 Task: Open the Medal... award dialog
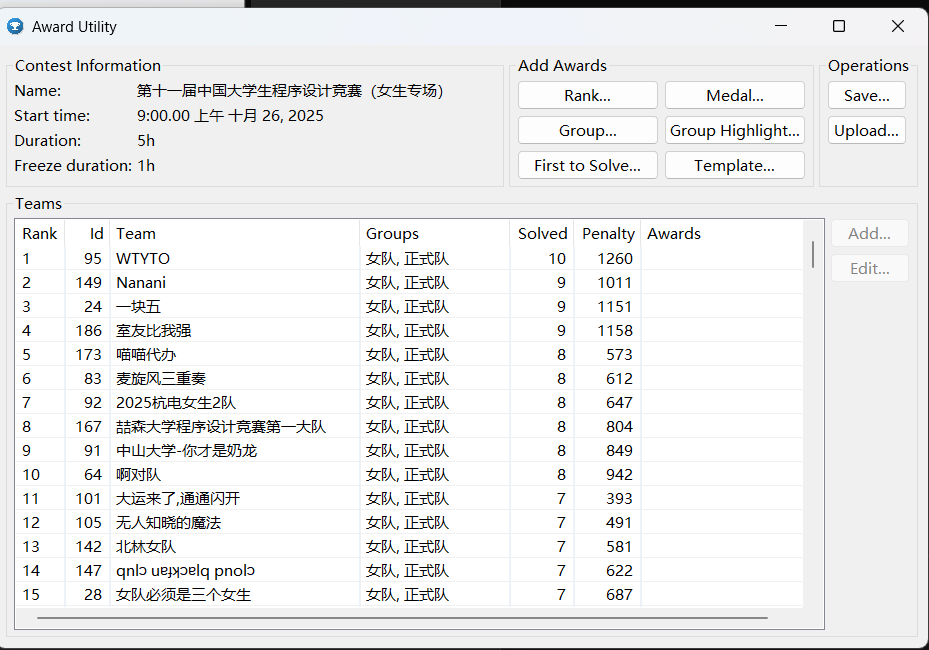(734, 96)
